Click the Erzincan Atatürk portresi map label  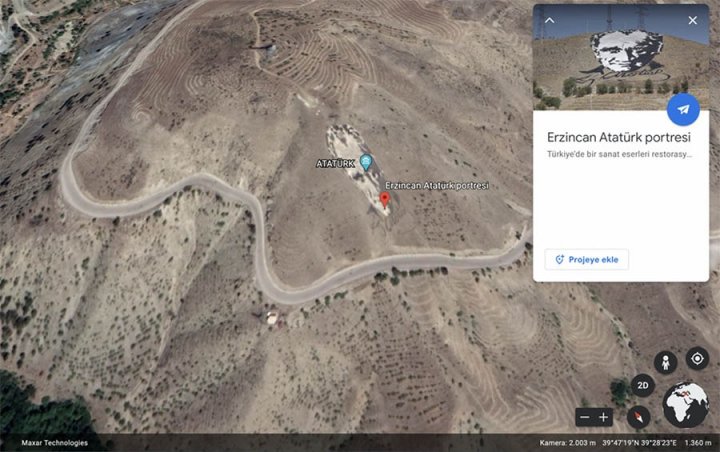click(437, 186)
